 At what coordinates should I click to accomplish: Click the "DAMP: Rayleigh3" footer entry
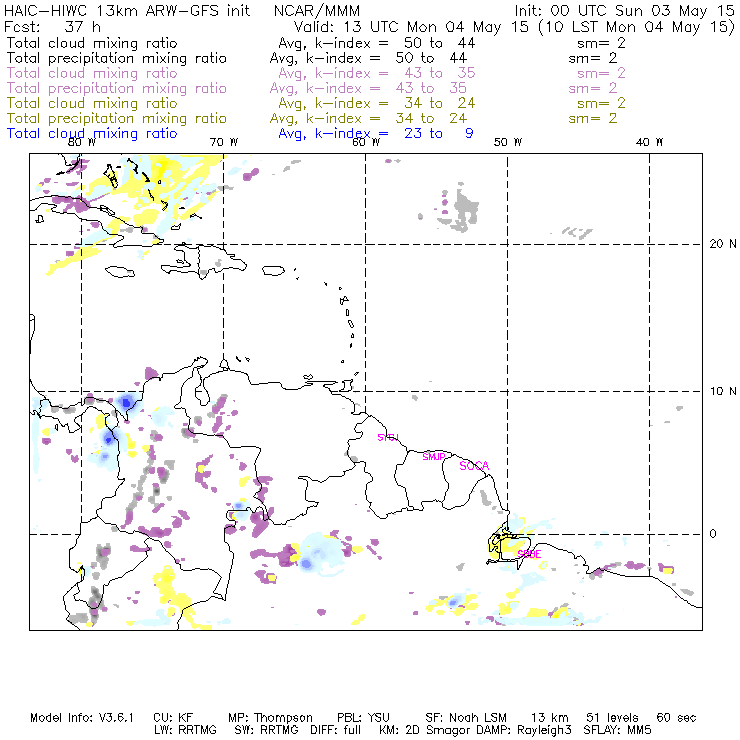[x=524, y=730]
